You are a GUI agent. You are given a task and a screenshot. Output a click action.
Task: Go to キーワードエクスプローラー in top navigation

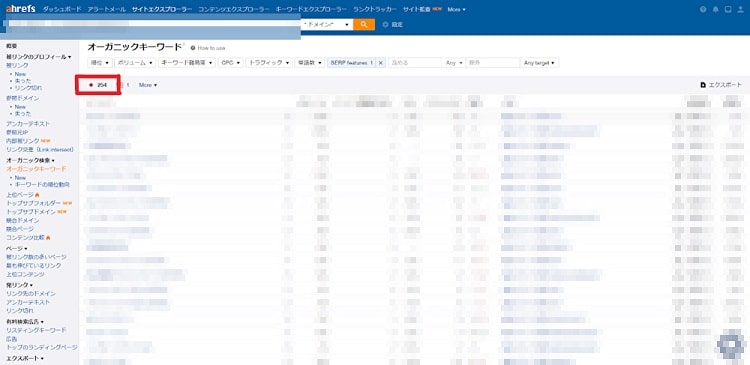click(311, 9)
